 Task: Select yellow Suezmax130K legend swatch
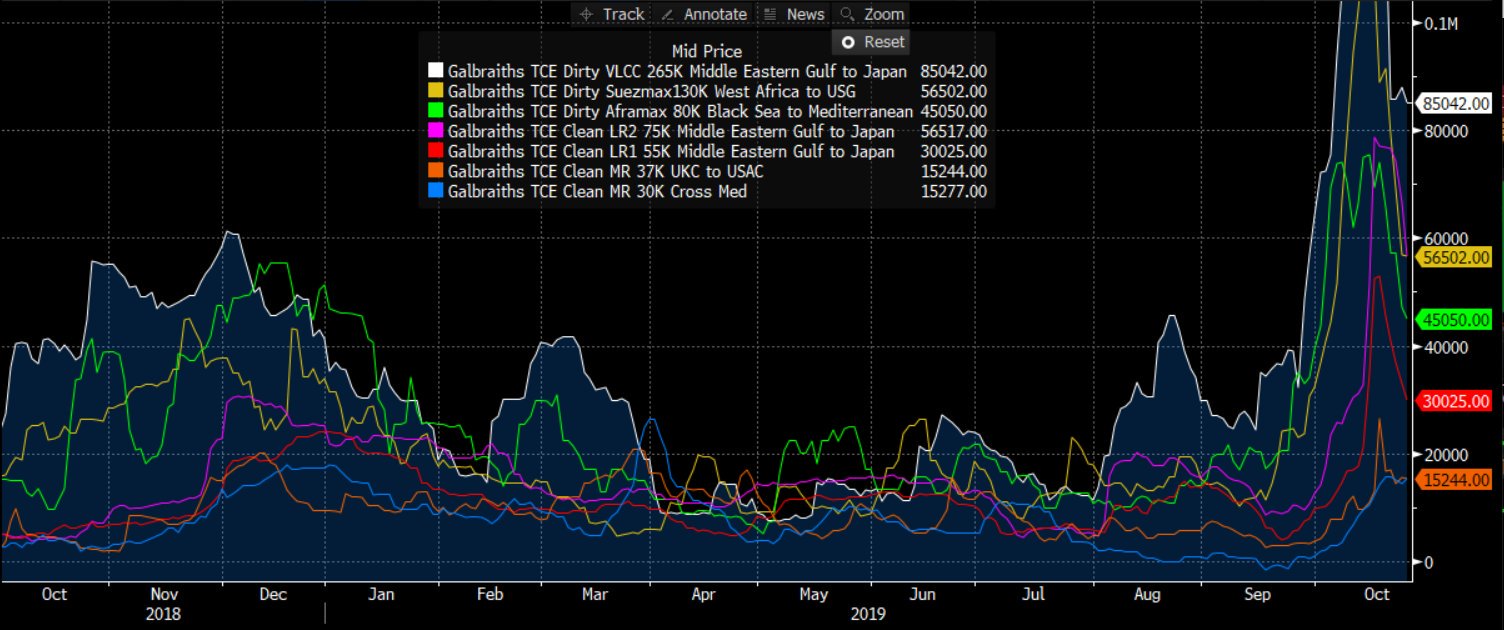(435, 91)
